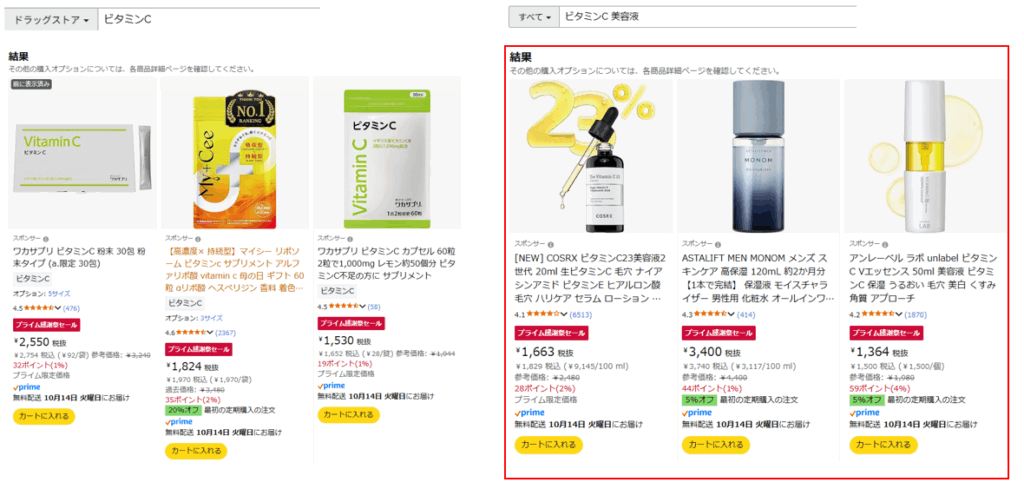Click sponsor info icon under My+Cee supplement
This screenshot has width=1024, height=489.
(x=198, y=239)
